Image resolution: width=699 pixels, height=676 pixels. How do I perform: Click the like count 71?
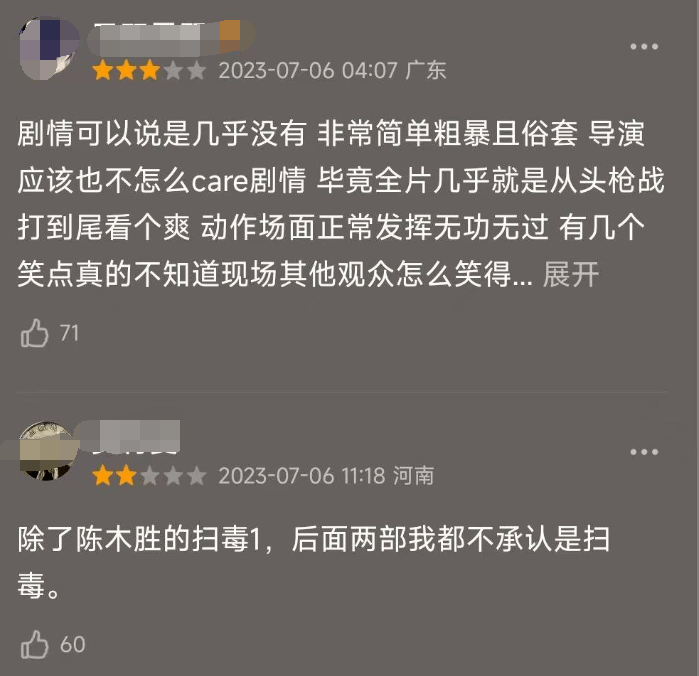(69, 334)
